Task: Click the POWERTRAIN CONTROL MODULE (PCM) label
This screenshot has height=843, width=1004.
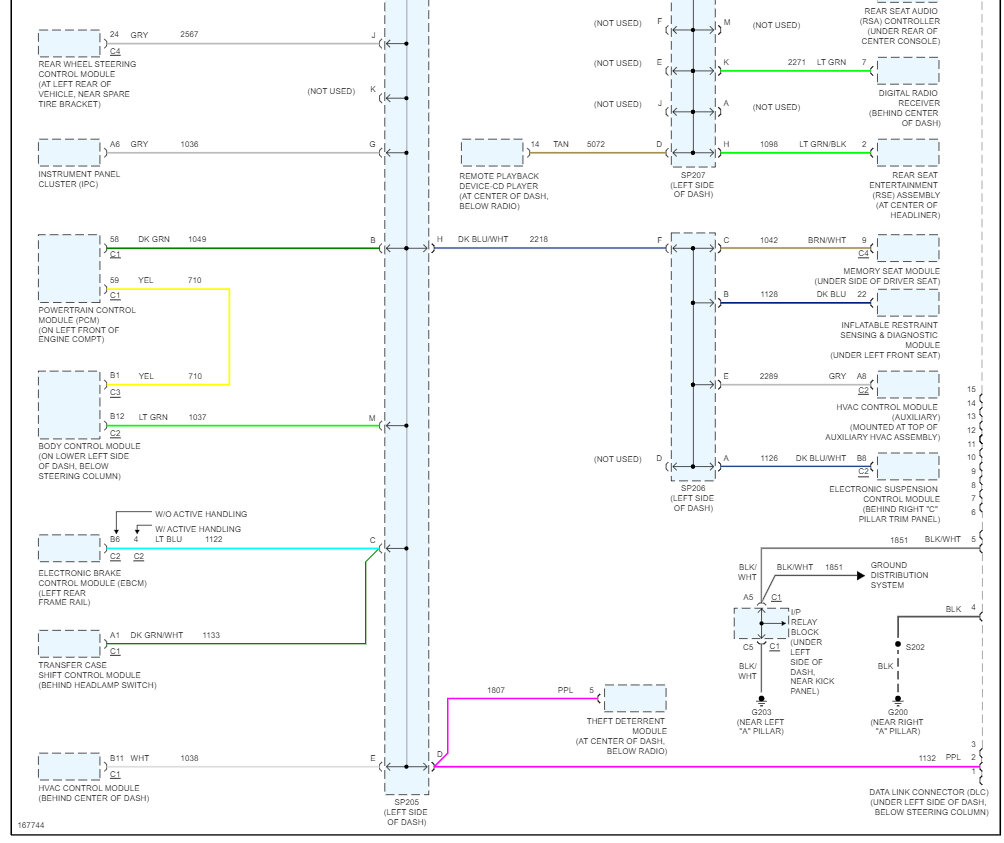Action: coord(87,325)
